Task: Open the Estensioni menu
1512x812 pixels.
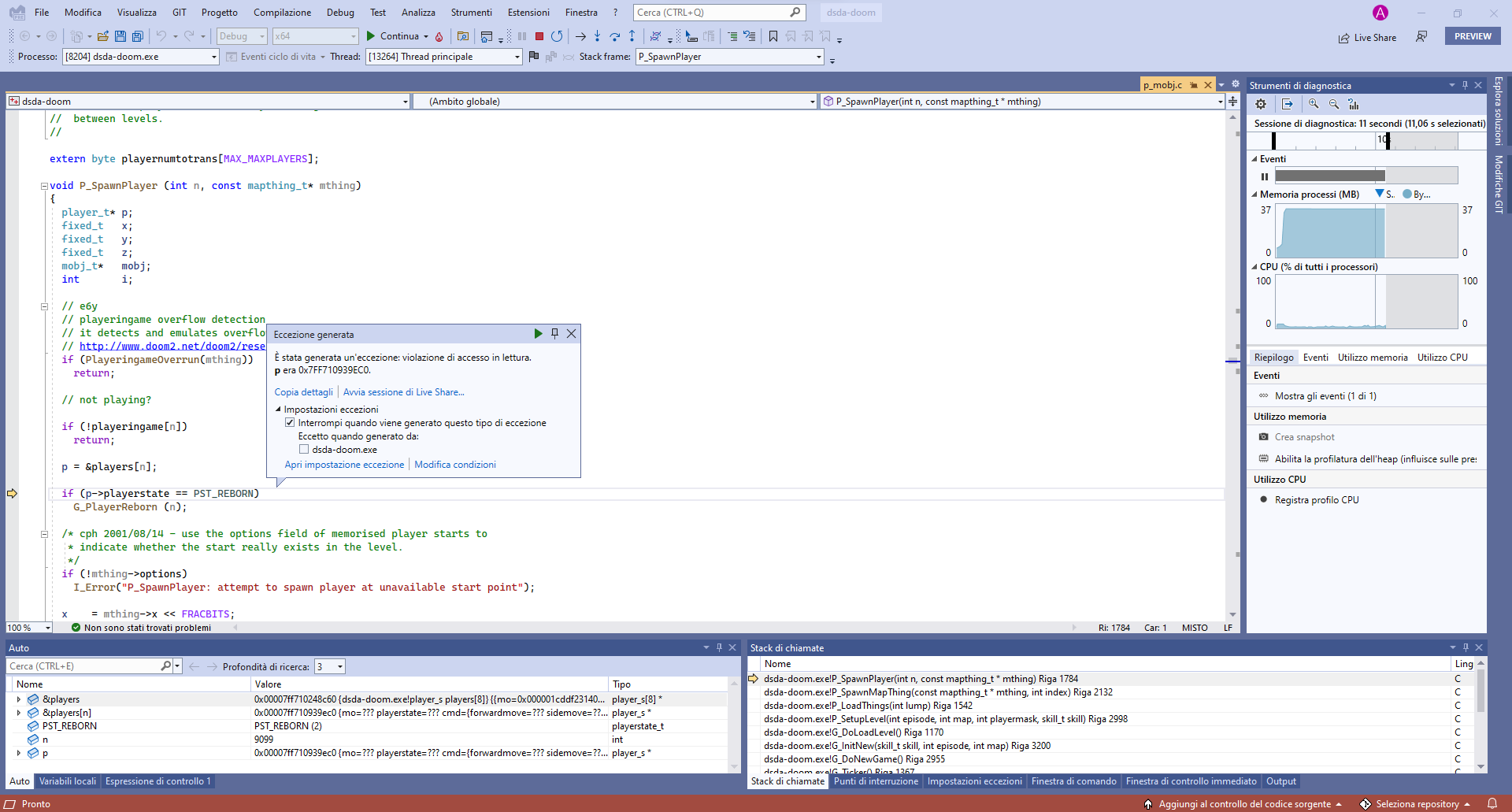Action: pyautogui.click(x=528, y=13)
